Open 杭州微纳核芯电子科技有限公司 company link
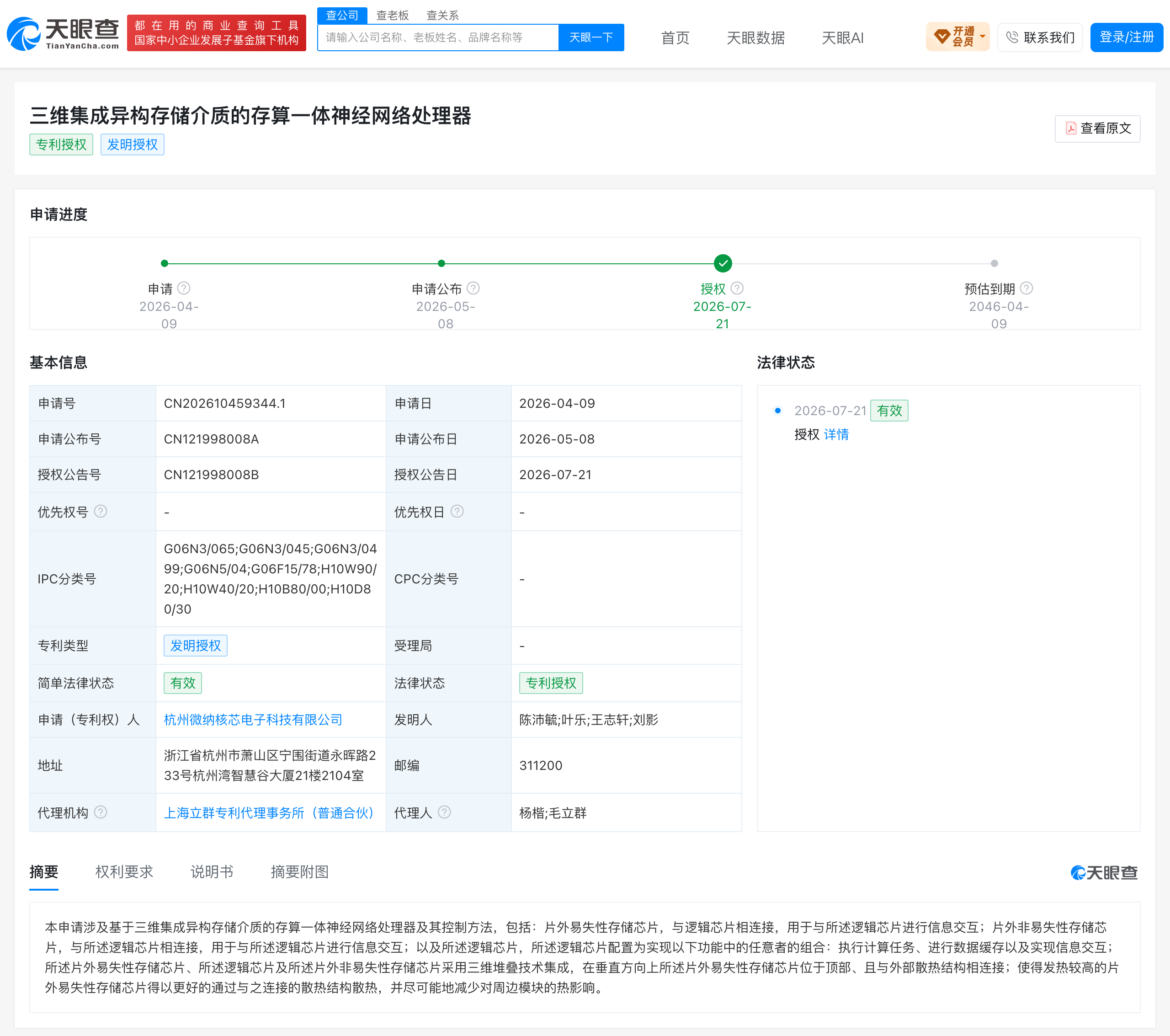The image size is (1170, 1036). point(253,720)
